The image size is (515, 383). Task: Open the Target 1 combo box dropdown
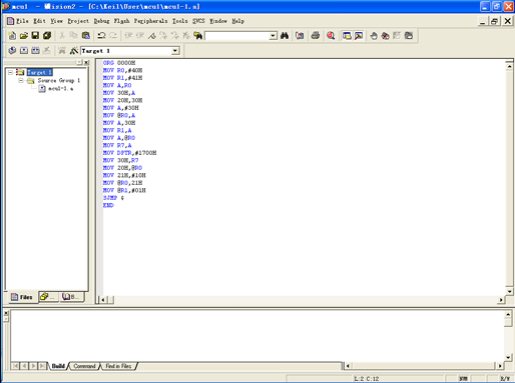(x=175, y=51)
